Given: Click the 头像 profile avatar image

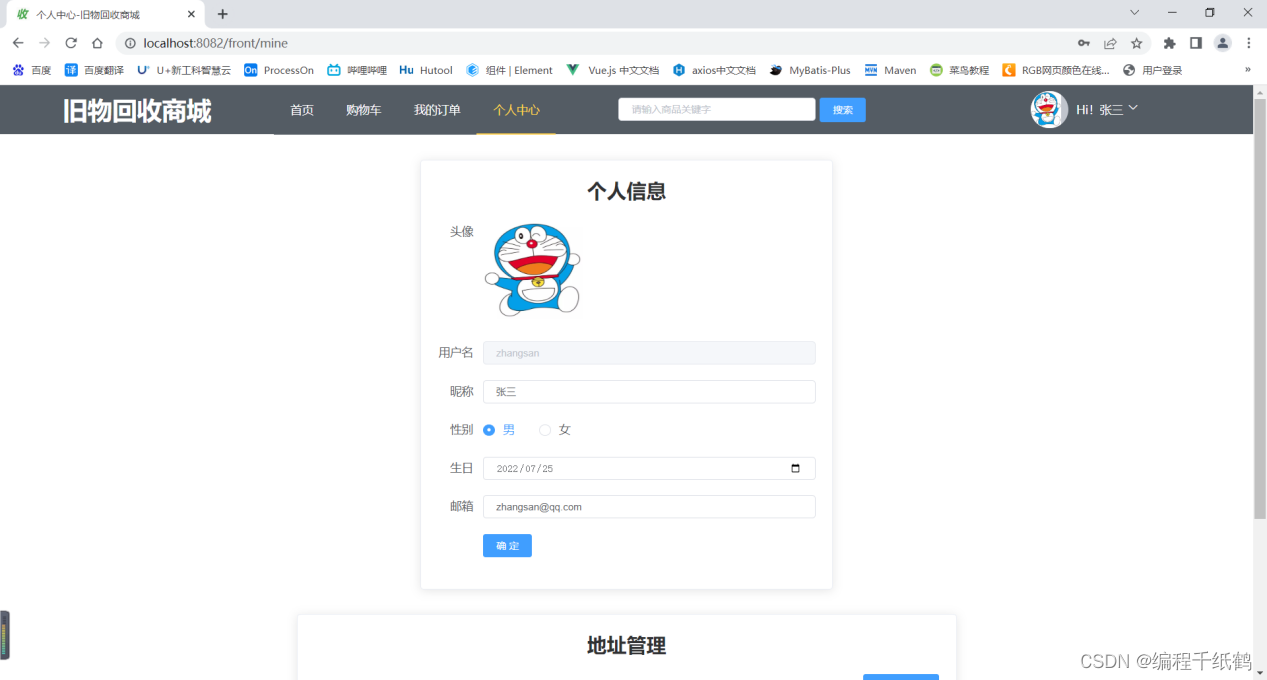Looking at the screenshot, I should 532,270.
